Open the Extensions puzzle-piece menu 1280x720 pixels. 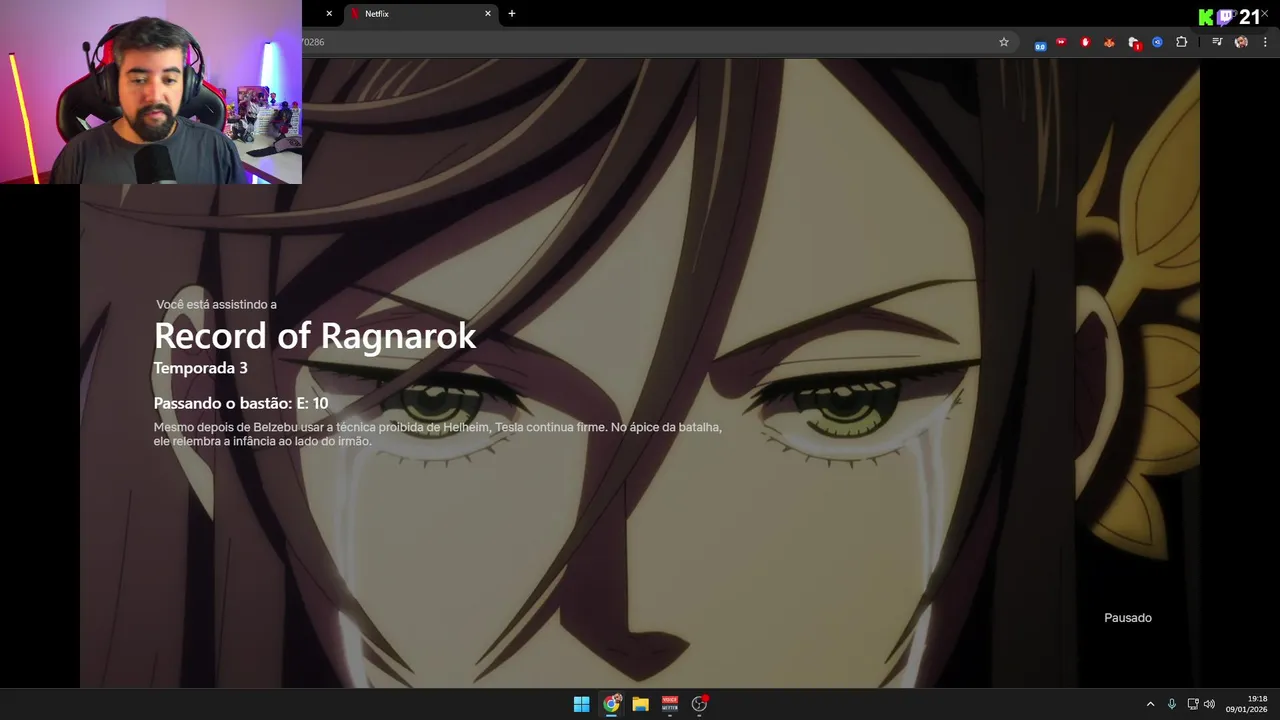(1182, 42)
